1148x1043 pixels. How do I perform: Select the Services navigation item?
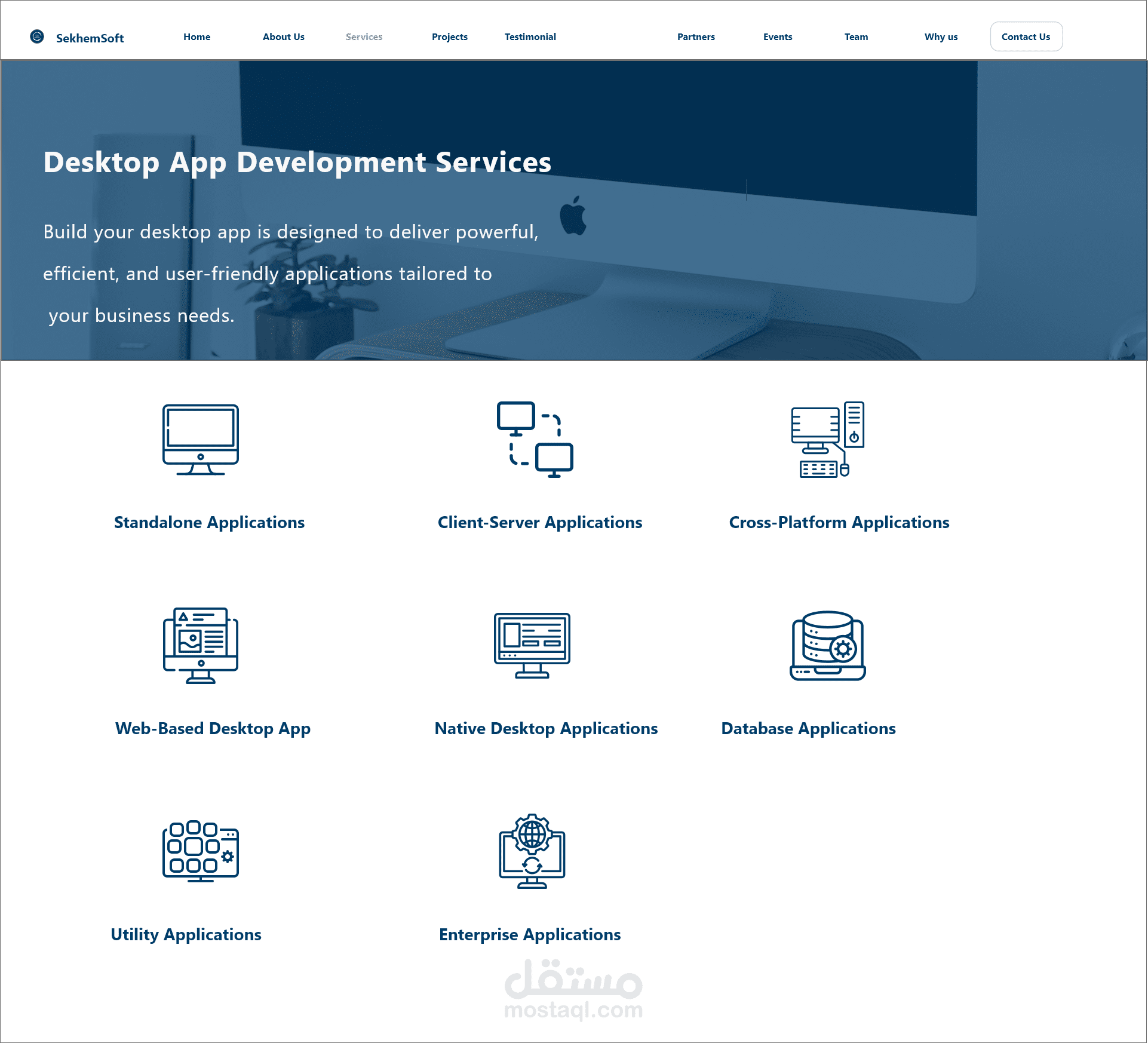[364, 37]
